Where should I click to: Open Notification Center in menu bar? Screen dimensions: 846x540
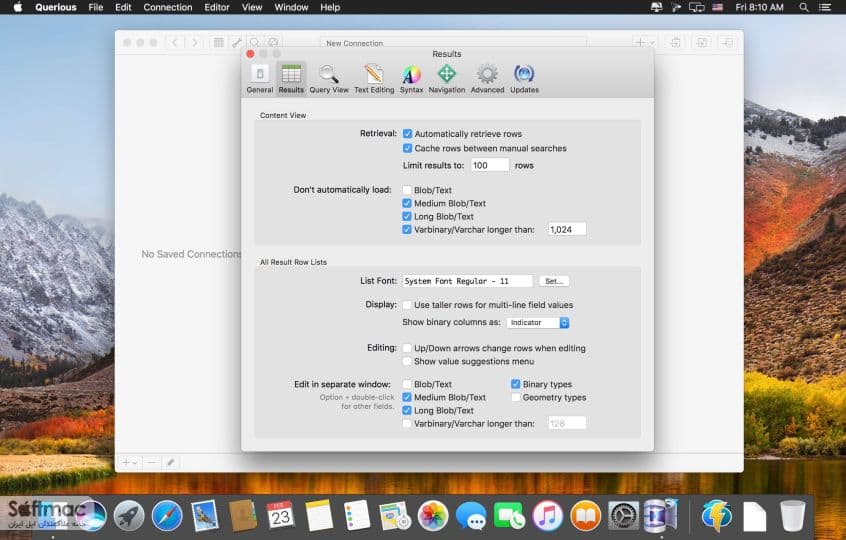(825, 8)
